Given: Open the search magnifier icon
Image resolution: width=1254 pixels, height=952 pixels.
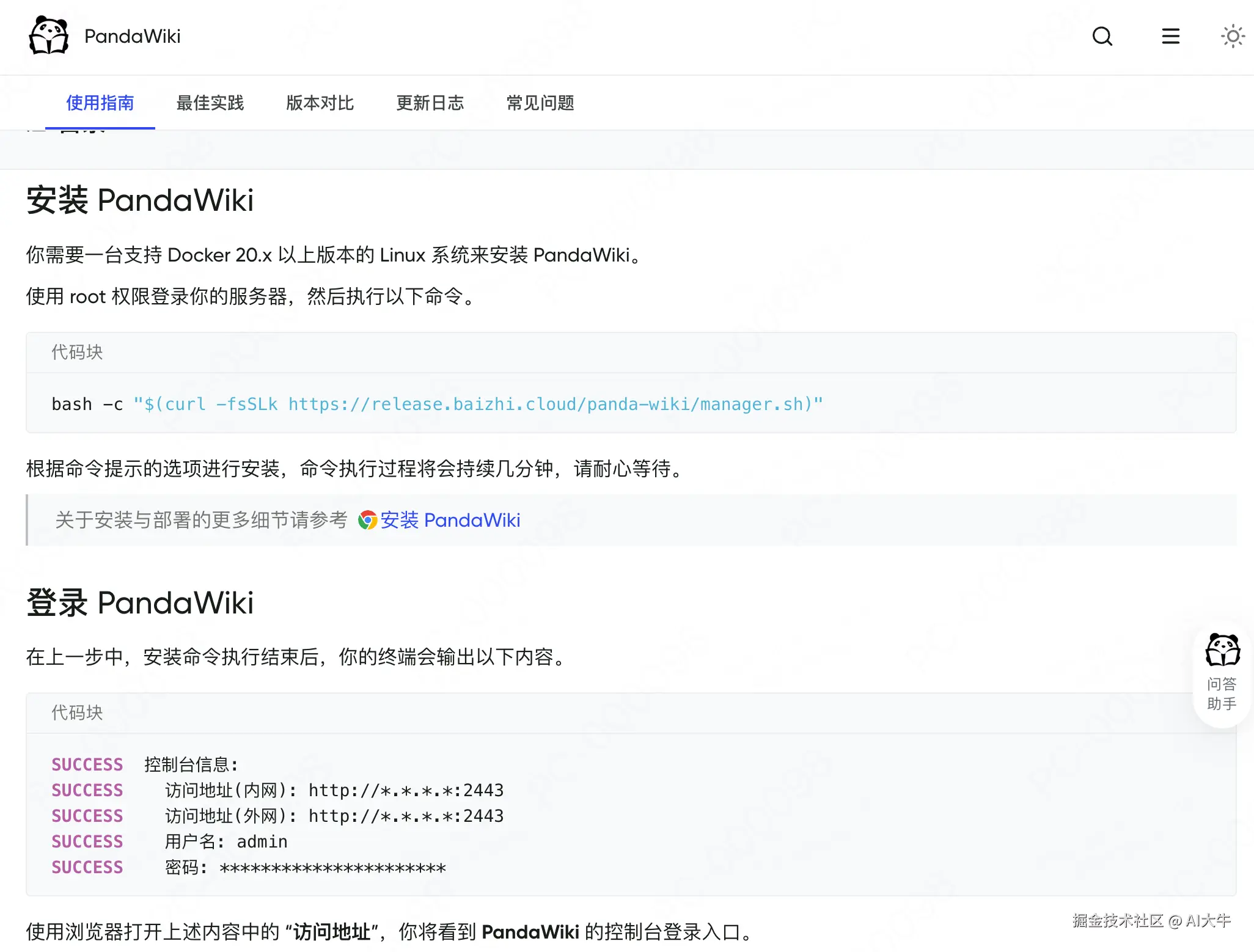Looking at the screenshot, I should pyautogui.click(x=1102, y=36).
